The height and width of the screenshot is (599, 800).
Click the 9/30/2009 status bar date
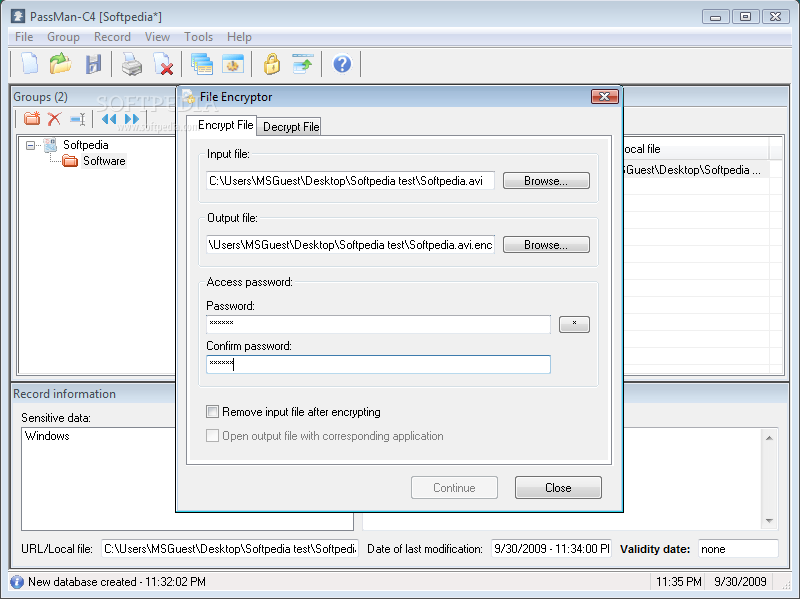[x=740, y=582]
